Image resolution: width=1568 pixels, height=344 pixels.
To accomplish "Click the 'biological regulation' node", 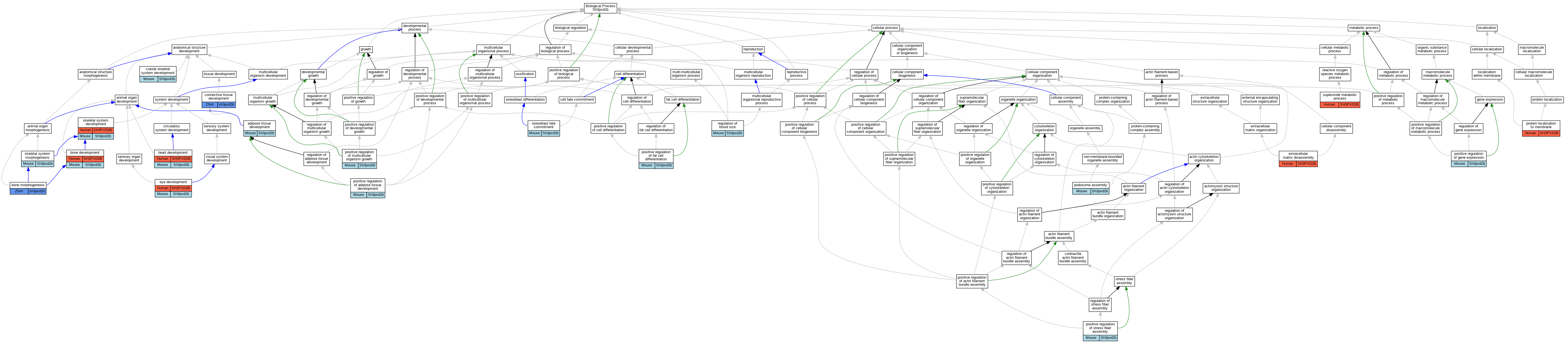I will pos(570,28).
